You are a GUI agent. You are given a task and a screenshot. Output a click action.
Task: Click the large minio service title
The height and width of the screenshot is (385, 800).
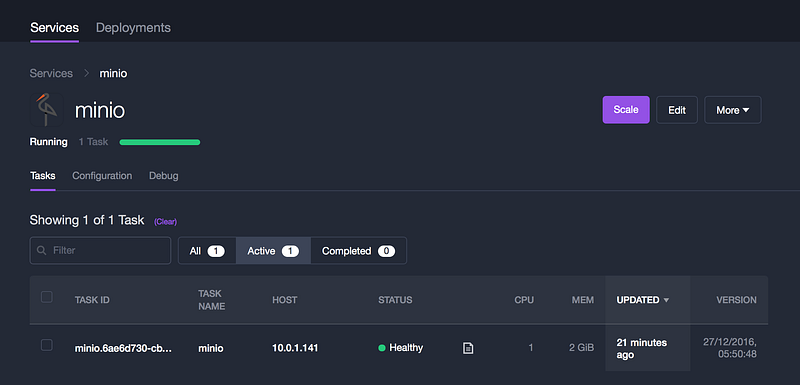click(100, 110)
